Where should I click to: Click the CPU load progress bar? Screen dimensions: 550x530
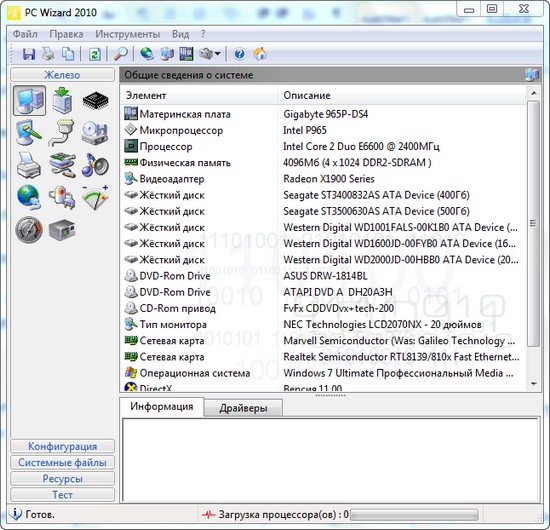414,515
